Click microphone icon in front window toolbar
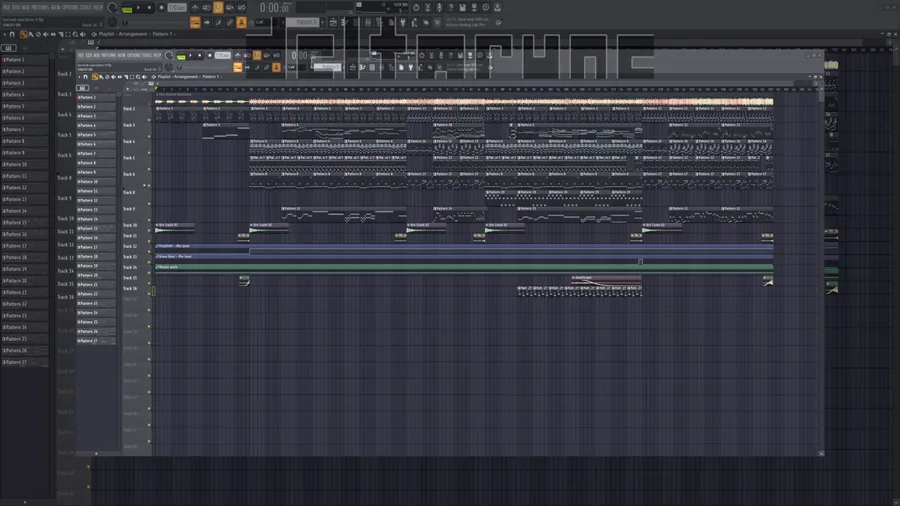 tap(440, 55)
